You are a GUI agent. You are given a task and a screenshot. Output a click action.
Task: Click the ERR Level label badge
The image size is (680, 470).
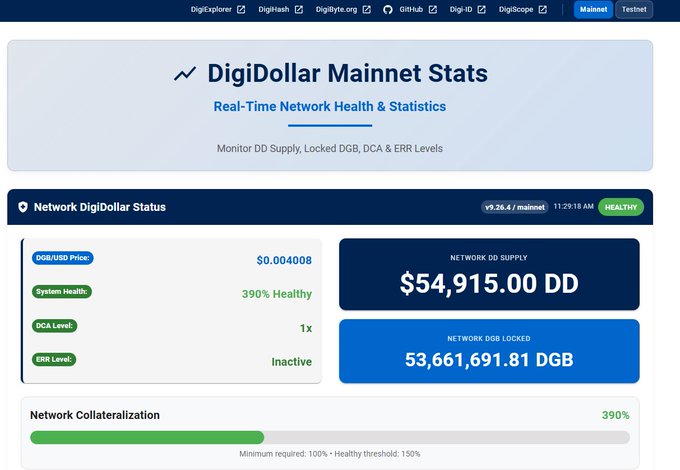54,359
